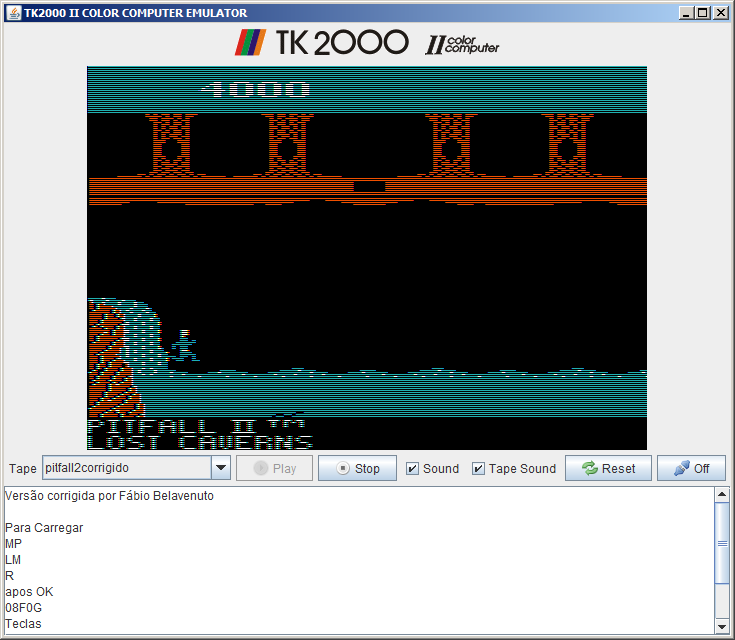This screenshot has width=735, height=640.
Task: Click the black pit hole in the orange ground
Action: (x=369, y=186)
